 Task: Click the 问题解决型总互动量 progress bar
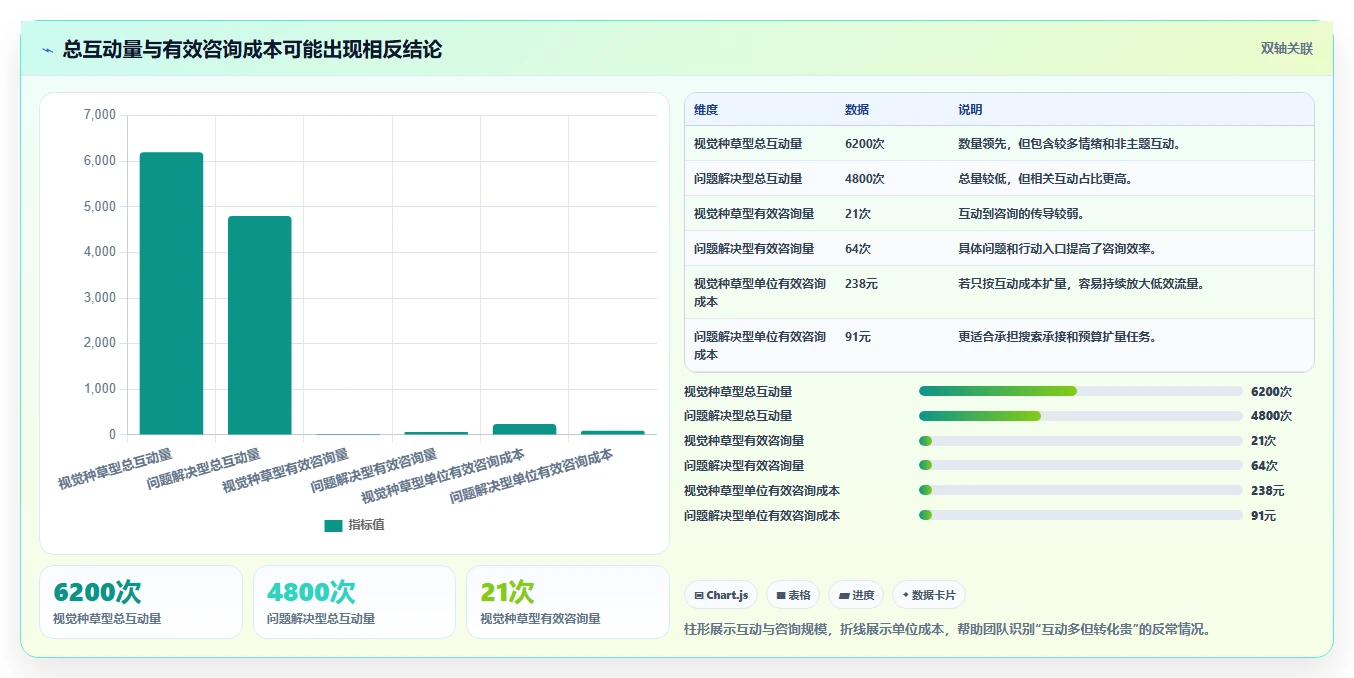coord(1081,416)
